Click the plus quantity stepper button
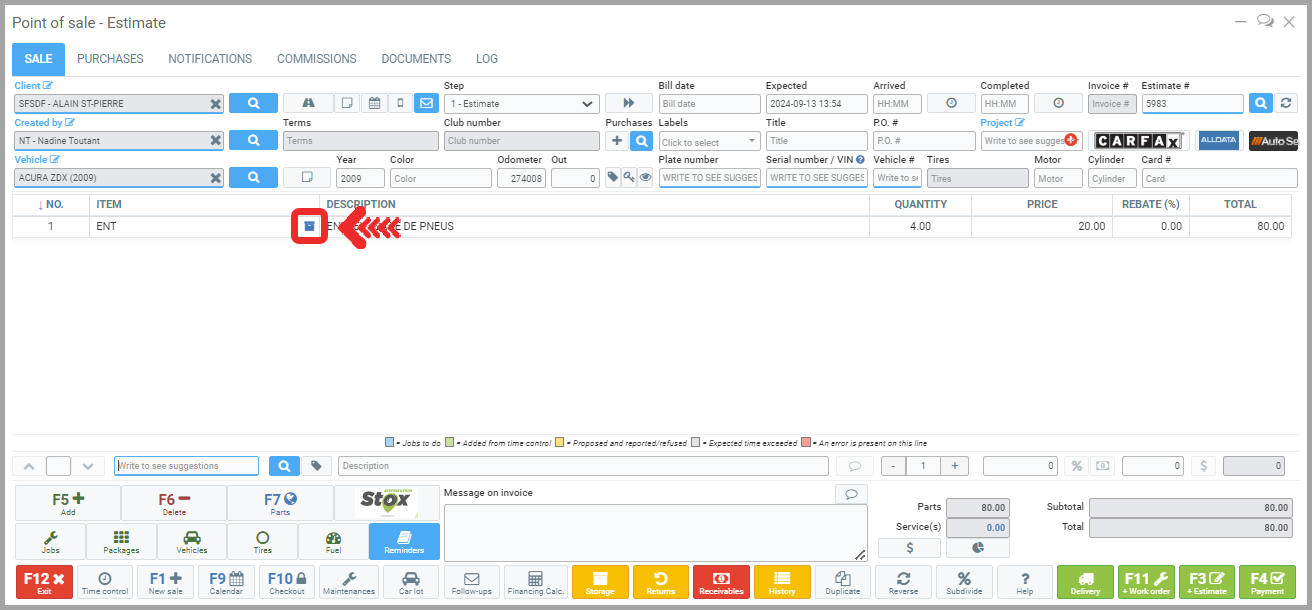This screenshot has width=1312, height=610. [954, 466]
